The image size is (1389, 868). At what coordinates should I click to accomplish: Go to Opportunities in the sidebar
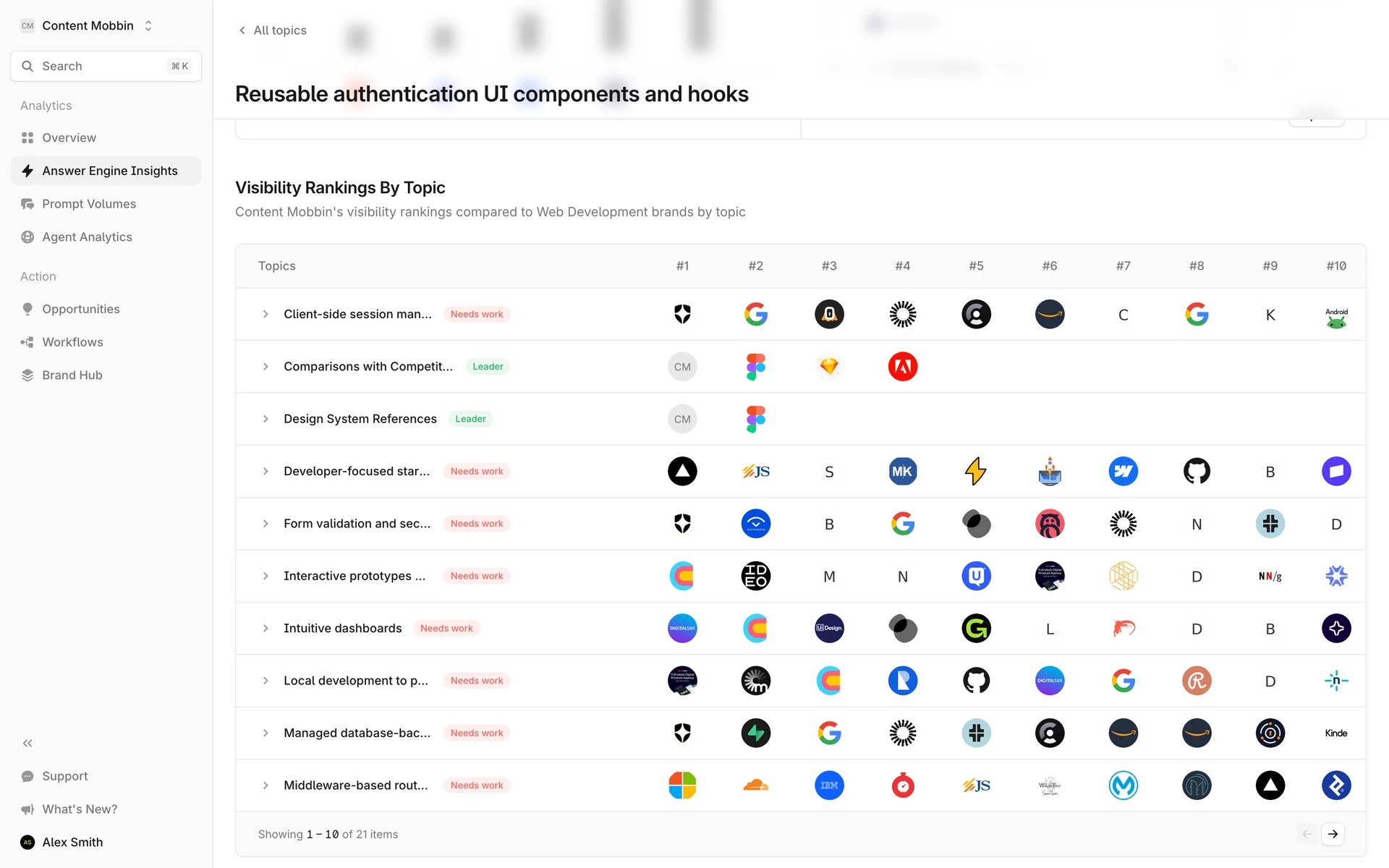(81, 309)
